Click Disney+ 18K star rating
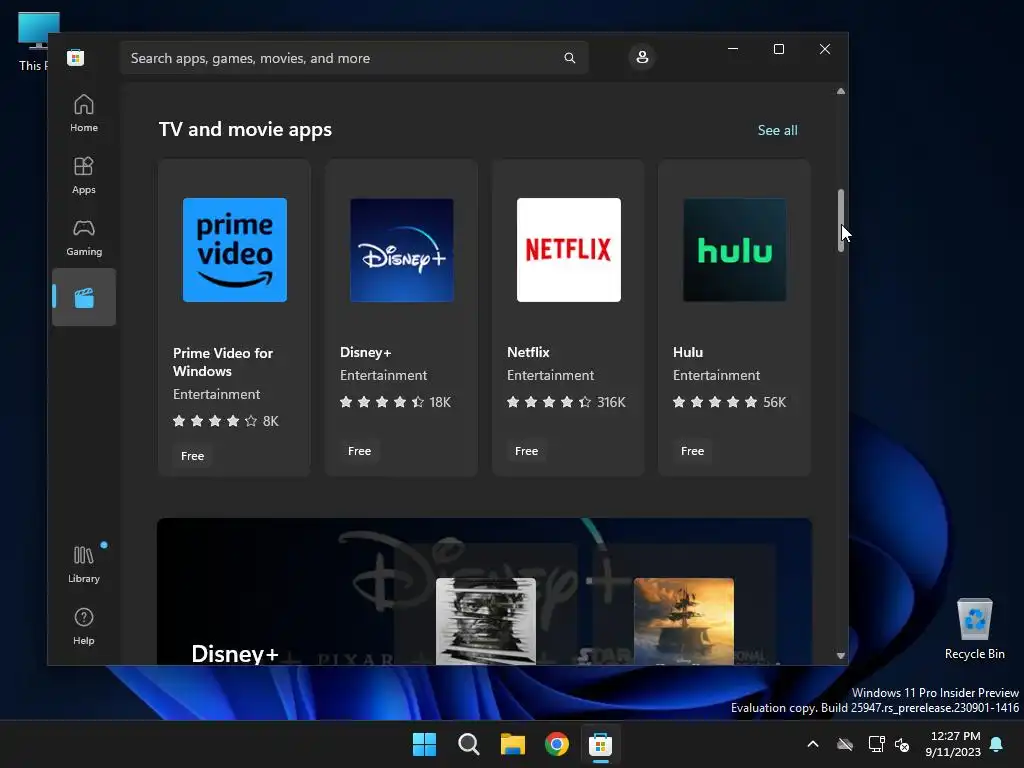The image size is (1024, 768). coord(396,402)
